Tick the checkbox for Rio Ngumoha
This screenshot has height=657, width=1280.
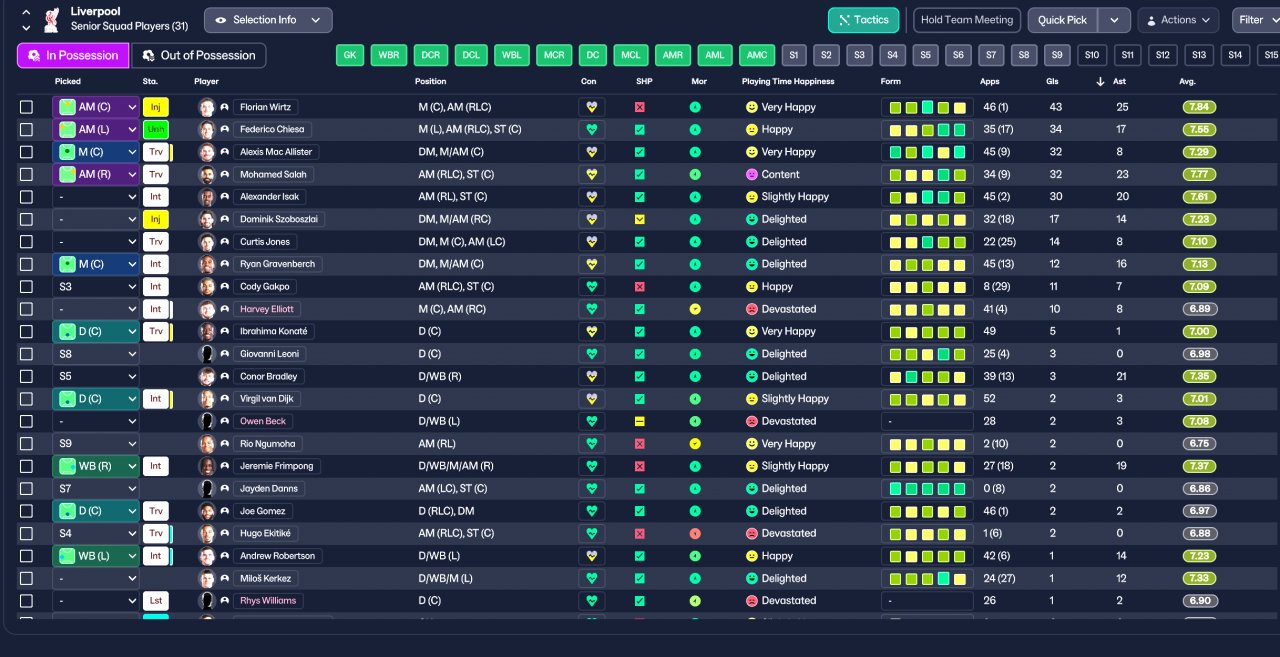pyautogui.click(x=26, y=444)
